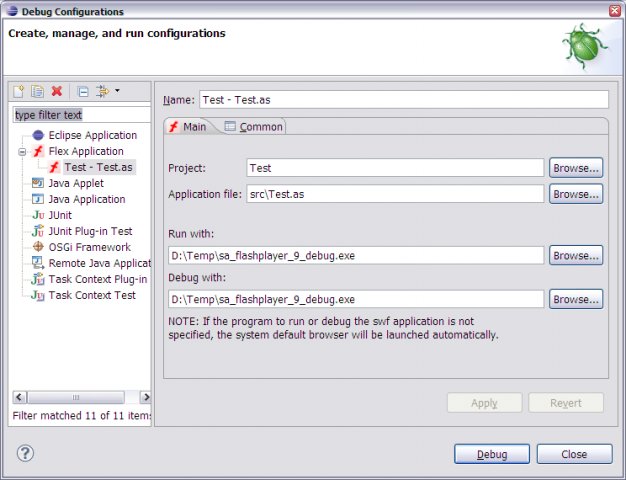Click the OSGi Framework icon

pyautogui.click(x=38, y=247)
